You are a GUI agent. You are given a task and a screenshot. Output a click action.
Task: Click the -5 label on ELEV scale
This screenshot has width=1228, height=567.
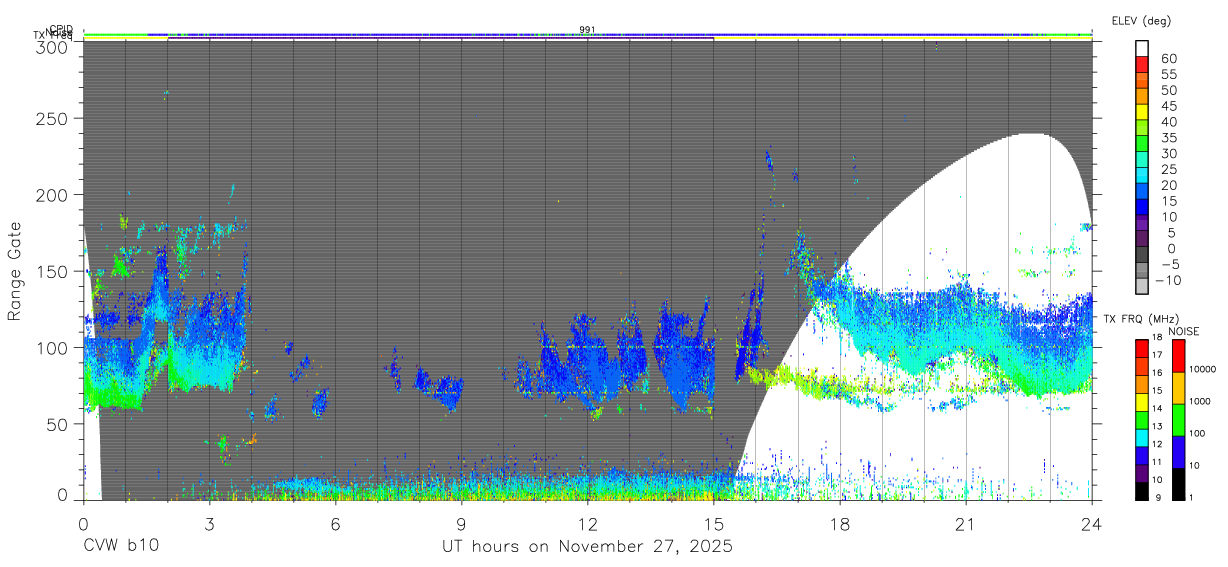[1169, 264]
